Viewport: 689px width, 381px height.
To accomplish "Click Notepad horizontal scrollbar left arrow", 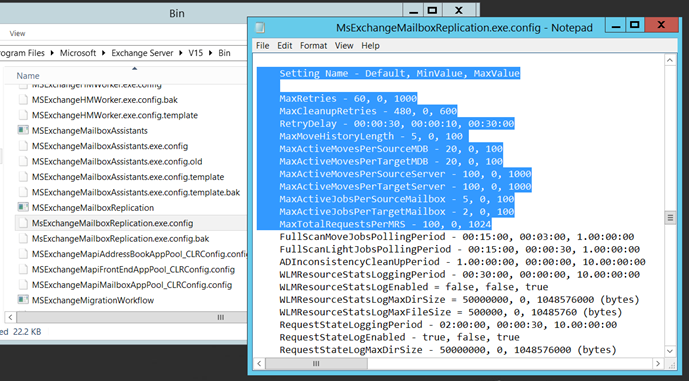I will point(259,363).
